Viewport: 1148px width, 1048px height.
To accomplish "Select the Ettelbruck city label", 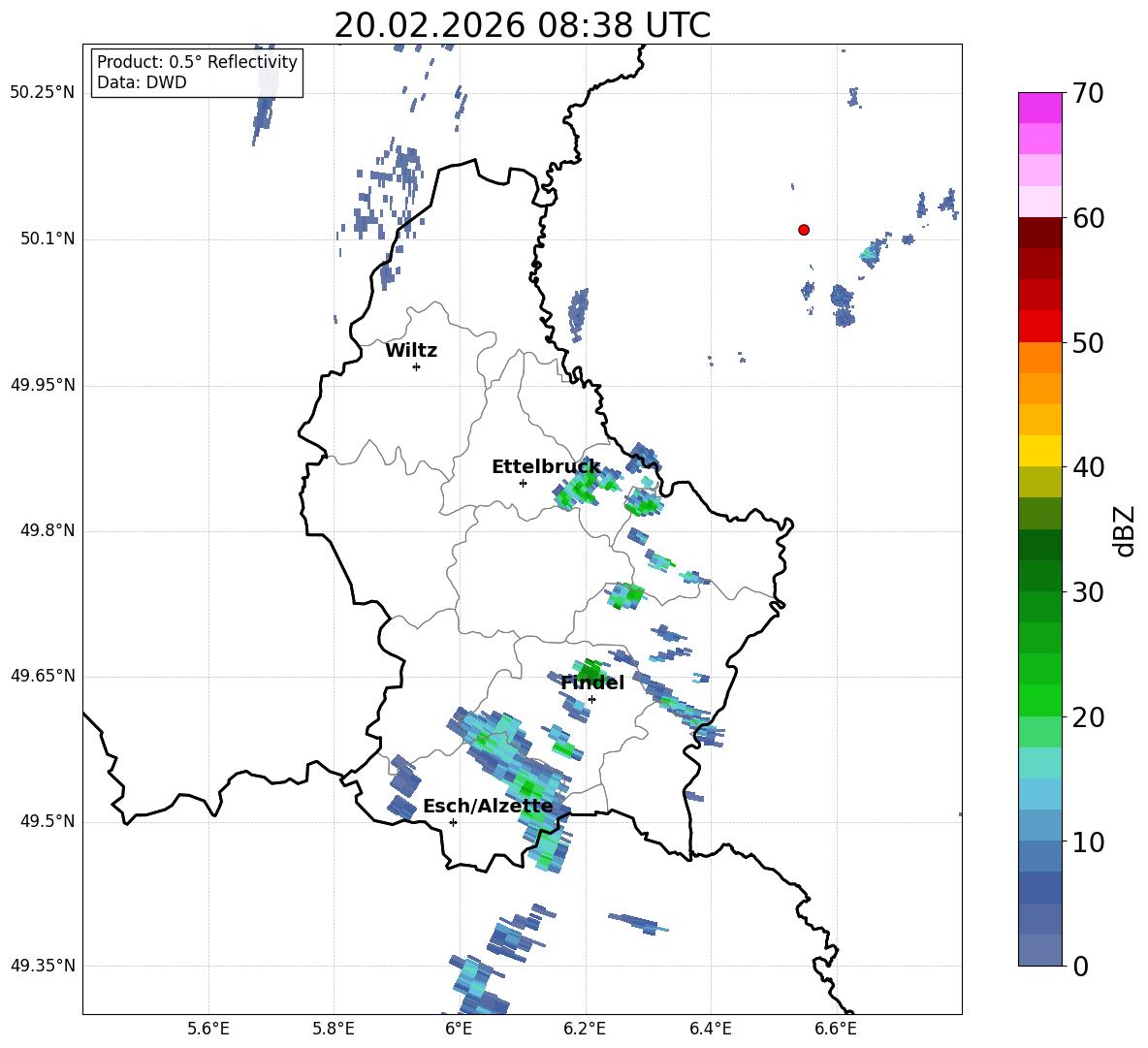I will [546, 467].
